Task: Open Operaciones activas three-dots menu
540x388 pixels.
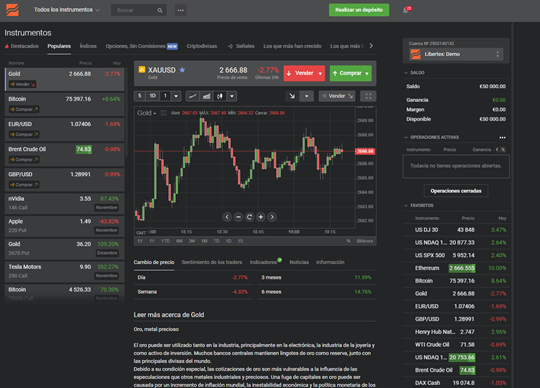Action: click(502, 138)
